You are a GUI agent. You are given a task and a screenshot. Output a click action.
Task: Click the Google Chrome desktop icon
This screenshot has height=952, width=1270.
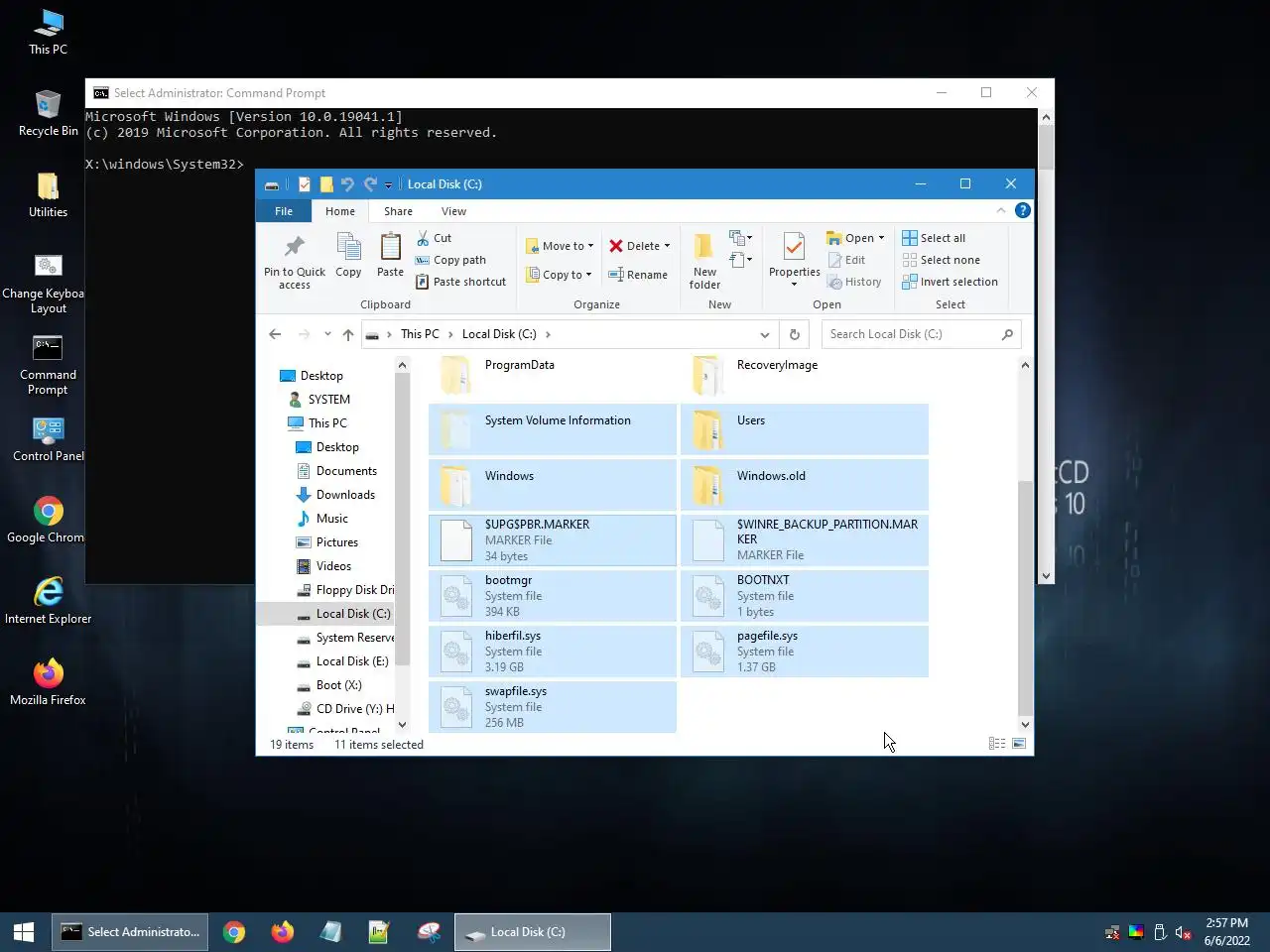point(48,520)
